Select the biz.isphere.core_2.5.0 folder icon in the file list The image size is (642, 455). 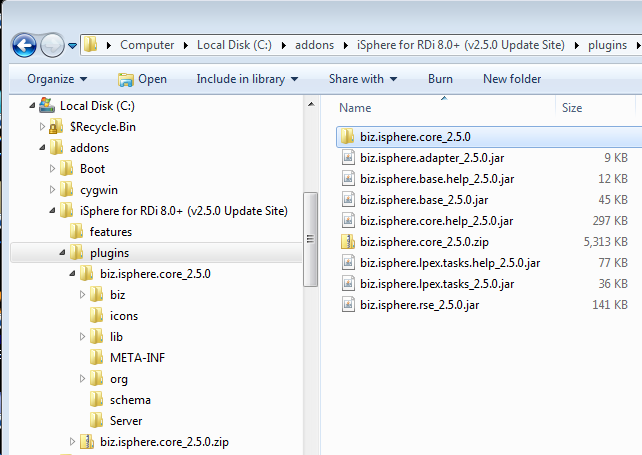click(348, 136)
